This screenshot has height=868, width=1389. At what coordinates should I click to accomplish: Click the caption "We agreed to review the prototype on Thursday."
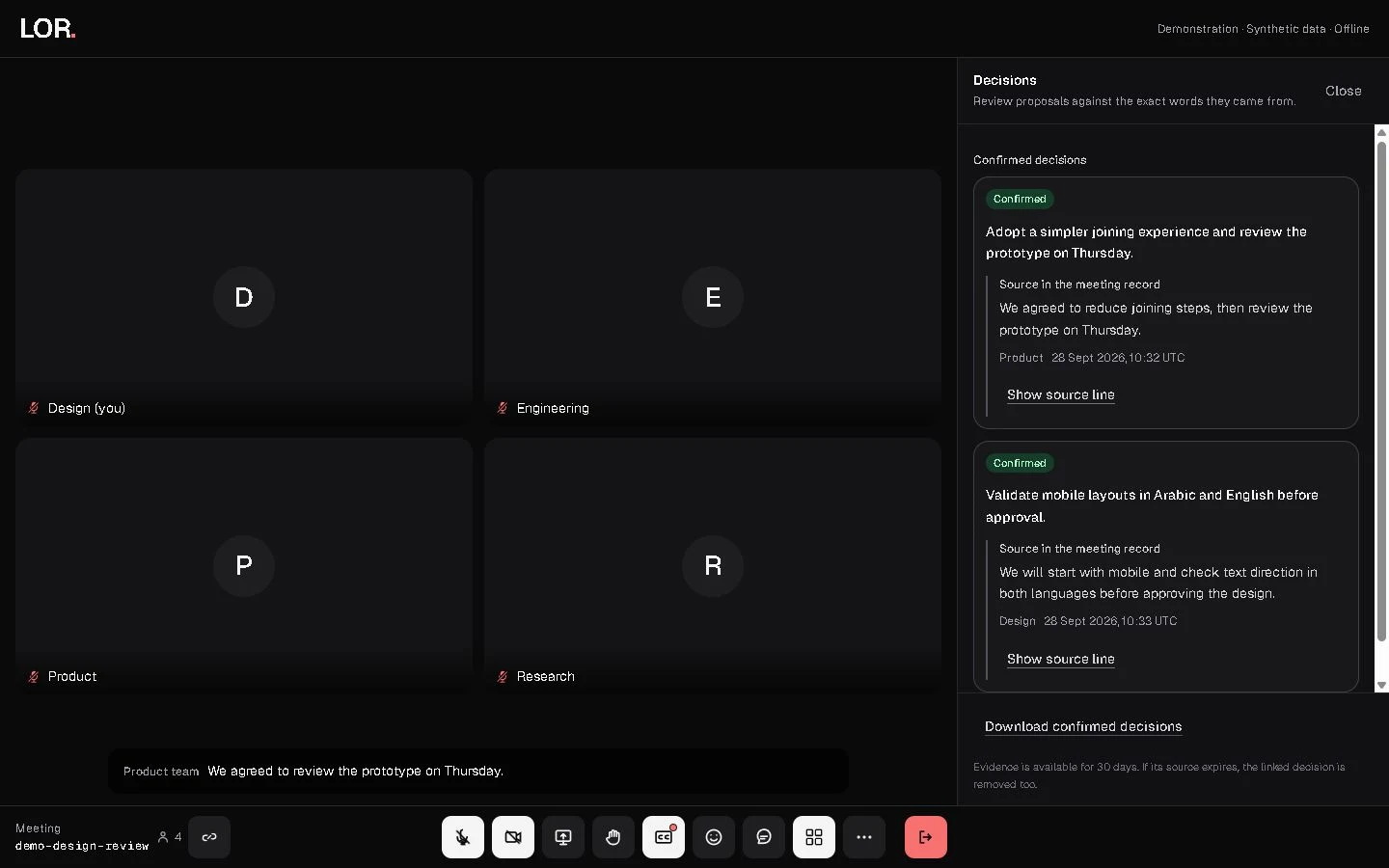[356, 771]
